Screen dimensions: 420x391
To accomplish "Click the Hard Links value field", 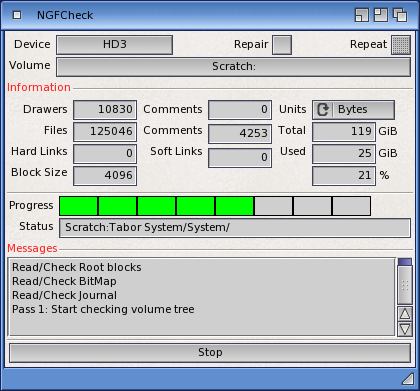I will click(105, 154).
